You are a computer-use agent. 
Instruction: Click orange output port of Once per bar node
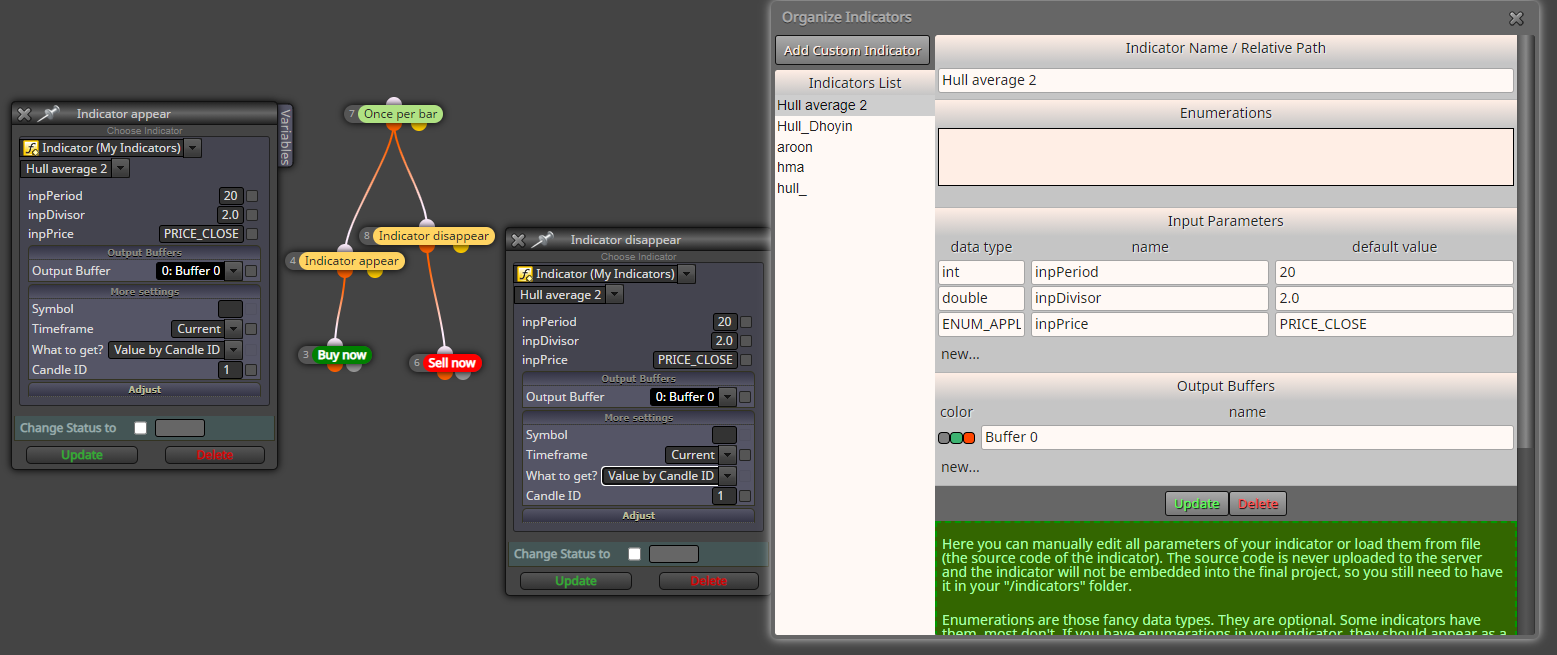click(x=394, y=126)
